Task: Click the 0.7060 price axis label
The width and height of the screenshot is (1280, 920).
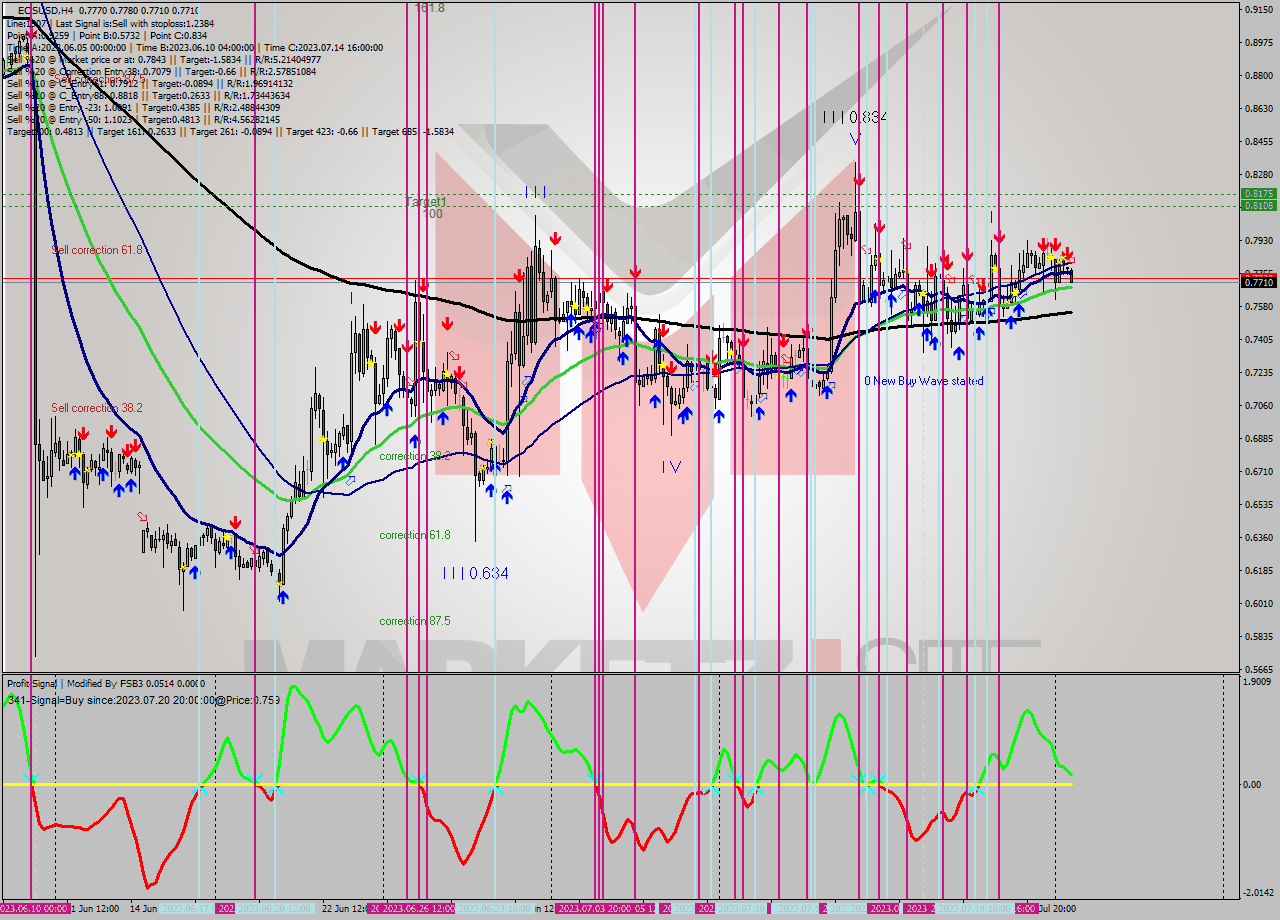Action: 1257,405
